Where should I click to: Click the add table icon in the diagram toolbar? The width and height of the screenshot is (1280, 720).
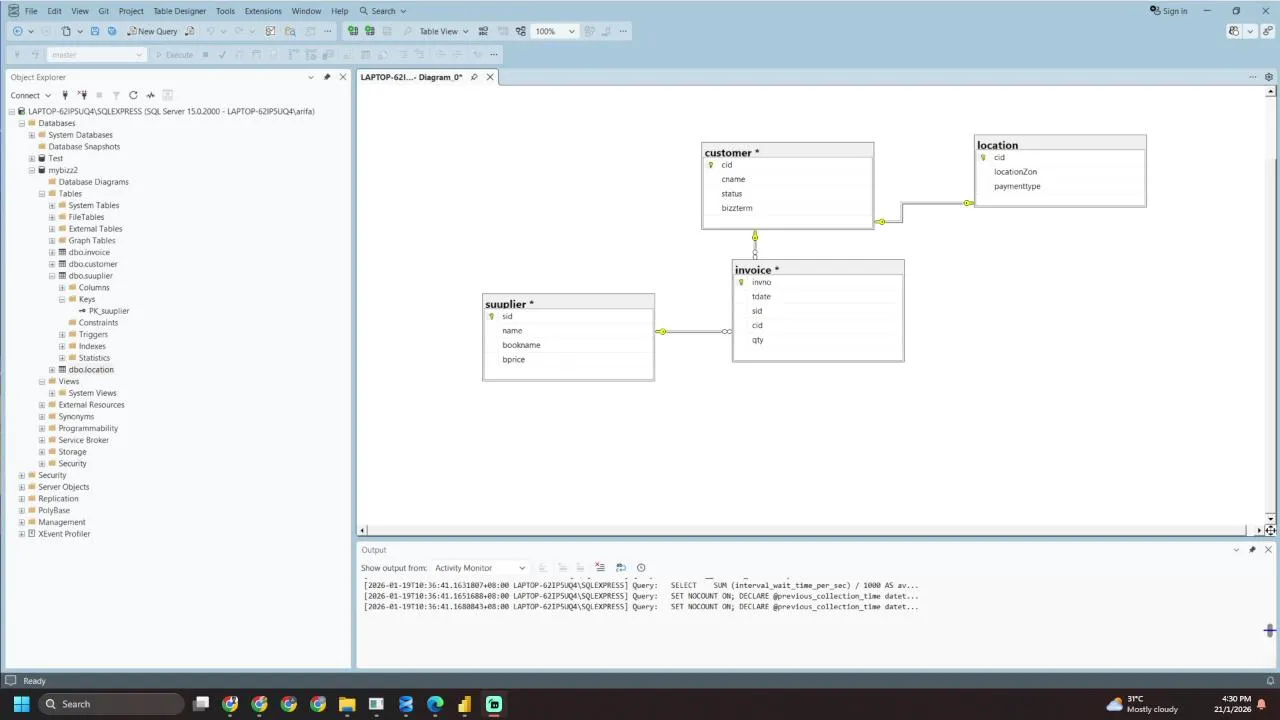pos(369,31)
